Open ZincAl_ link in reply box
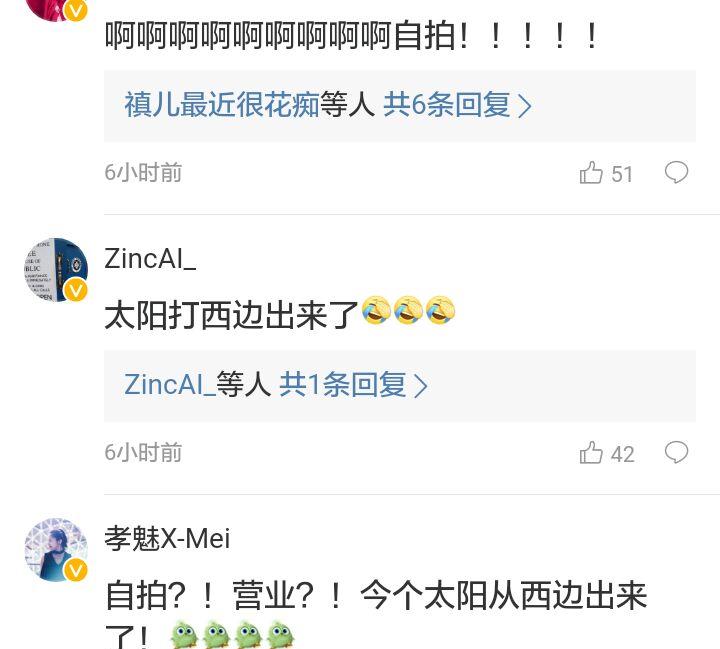The height and width of the screenshot is (649, 720). point(170,384)
